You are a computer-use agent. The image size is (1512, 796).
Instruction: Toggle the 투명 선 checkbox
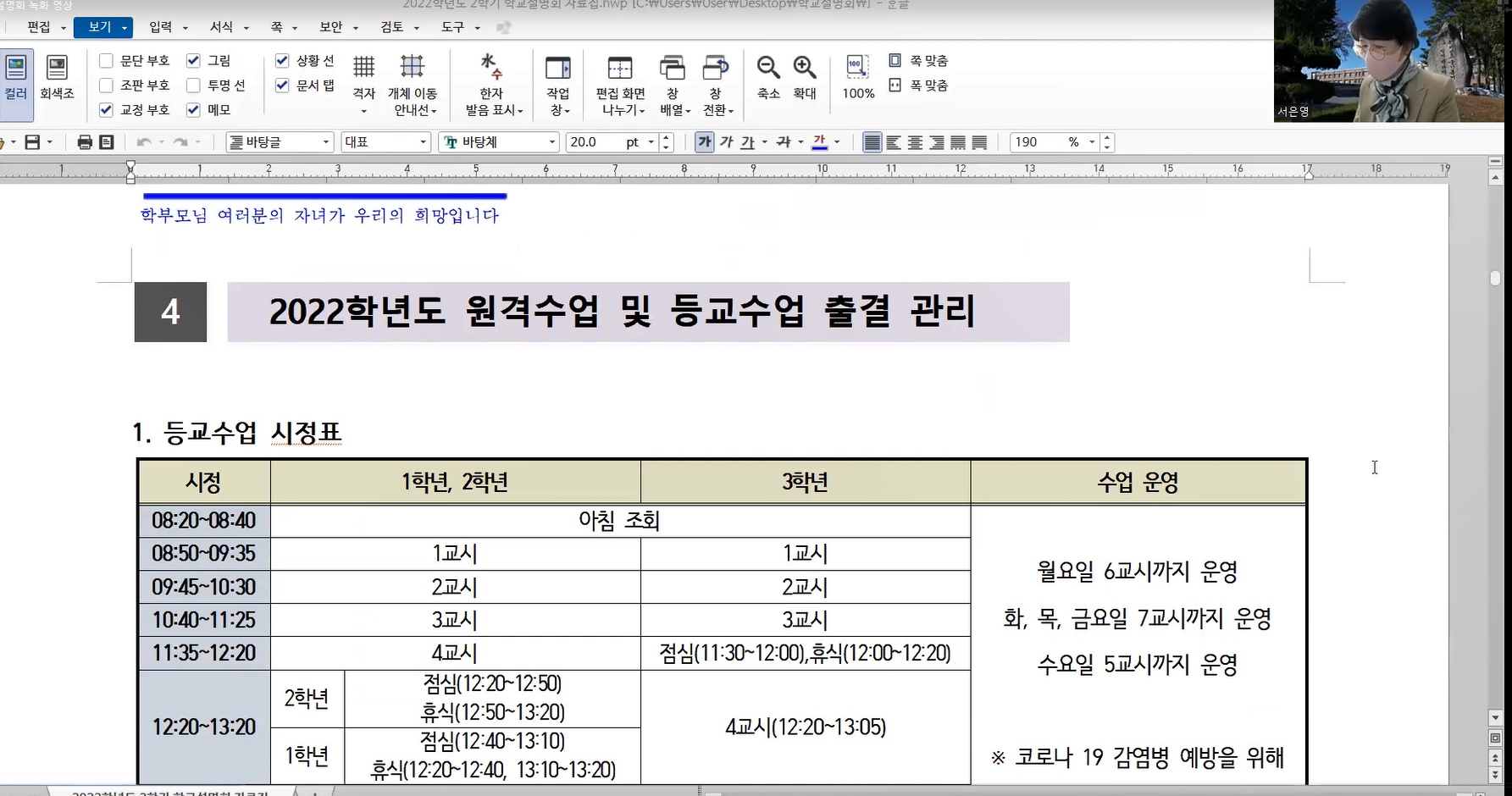pyautogui.click(x=193, y=86)
